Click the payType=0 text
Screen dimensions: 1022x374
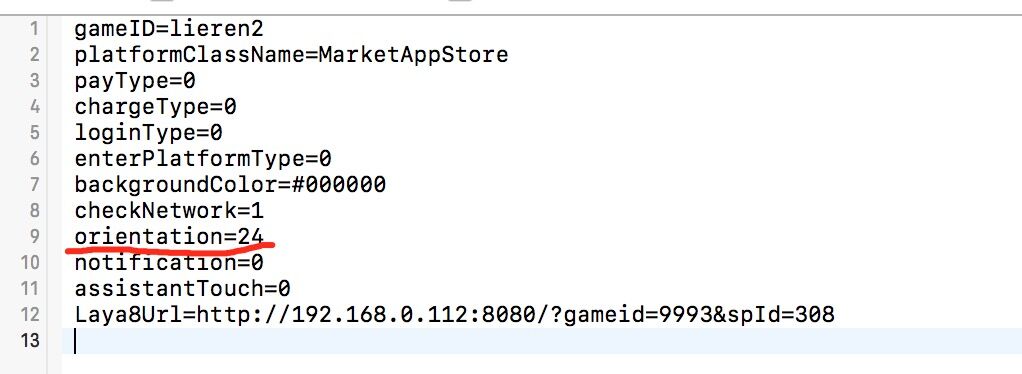coord(135,81)
